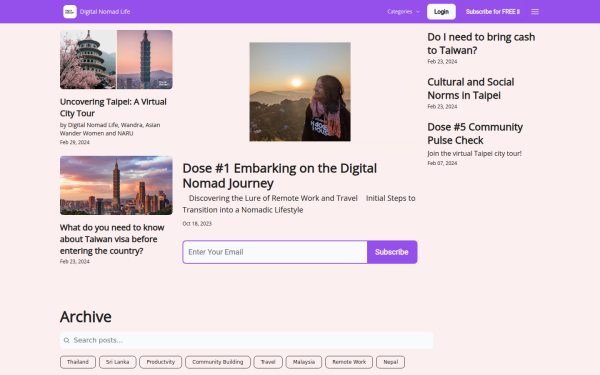
Task: Filter archive by Thailand tag
Action: (x=78, y=362)
